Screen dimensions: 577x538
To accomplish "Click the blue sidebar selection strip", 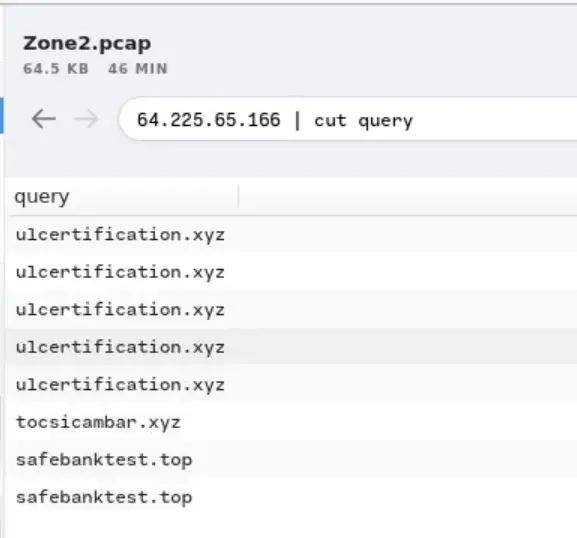I will (x=1, y=115).
